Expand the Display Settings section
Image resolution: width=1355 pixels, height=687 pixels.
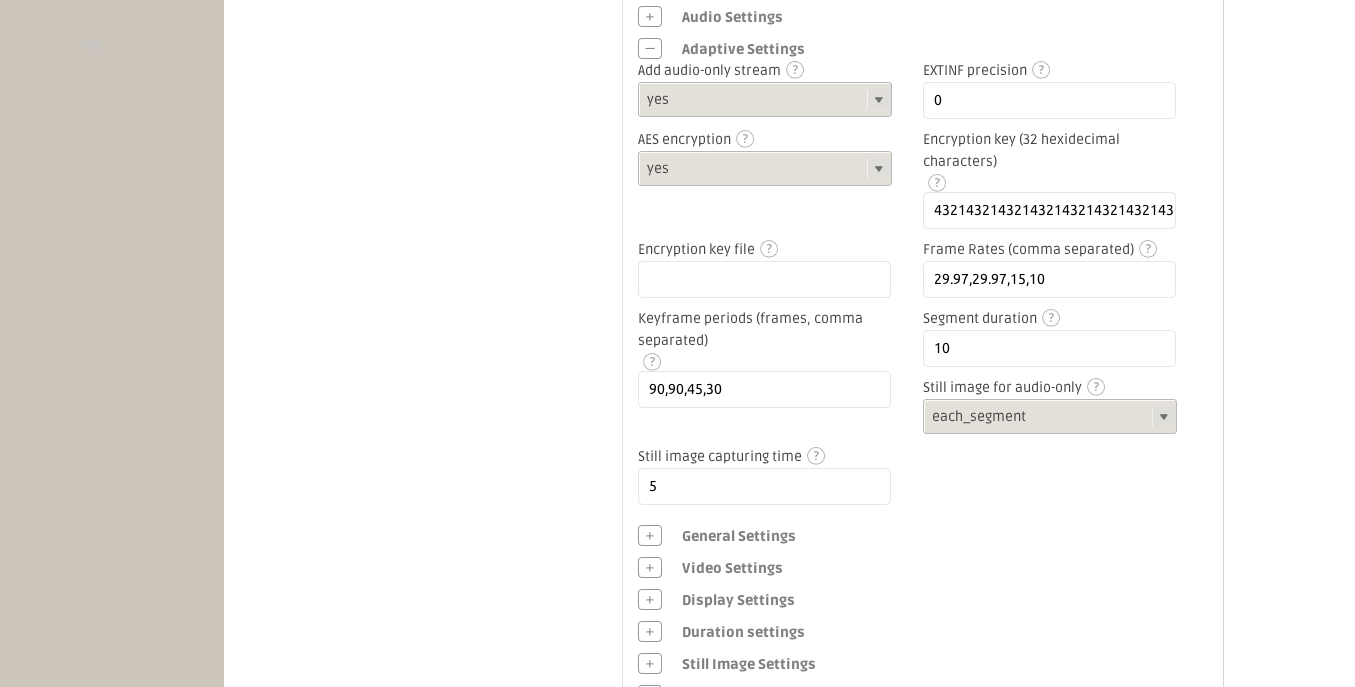tap(650, 600)
